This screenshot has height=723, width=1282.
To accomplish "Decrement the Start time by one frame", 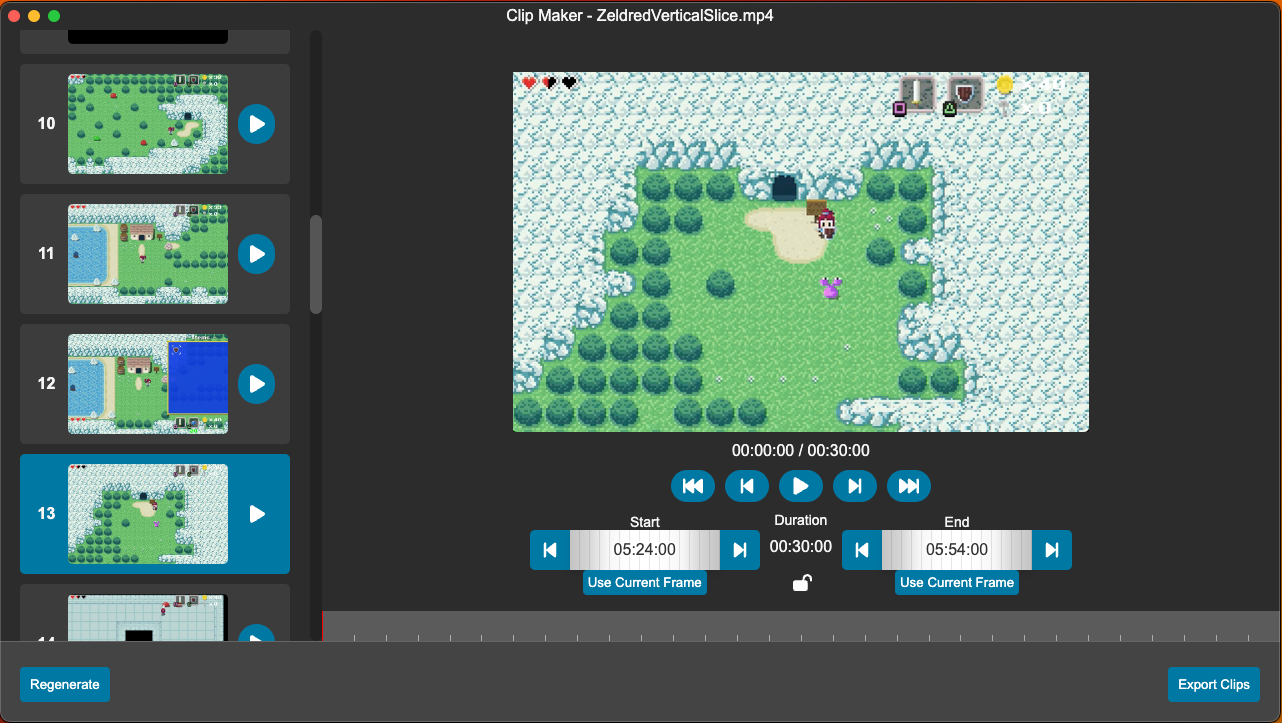I will click(549, 549).
